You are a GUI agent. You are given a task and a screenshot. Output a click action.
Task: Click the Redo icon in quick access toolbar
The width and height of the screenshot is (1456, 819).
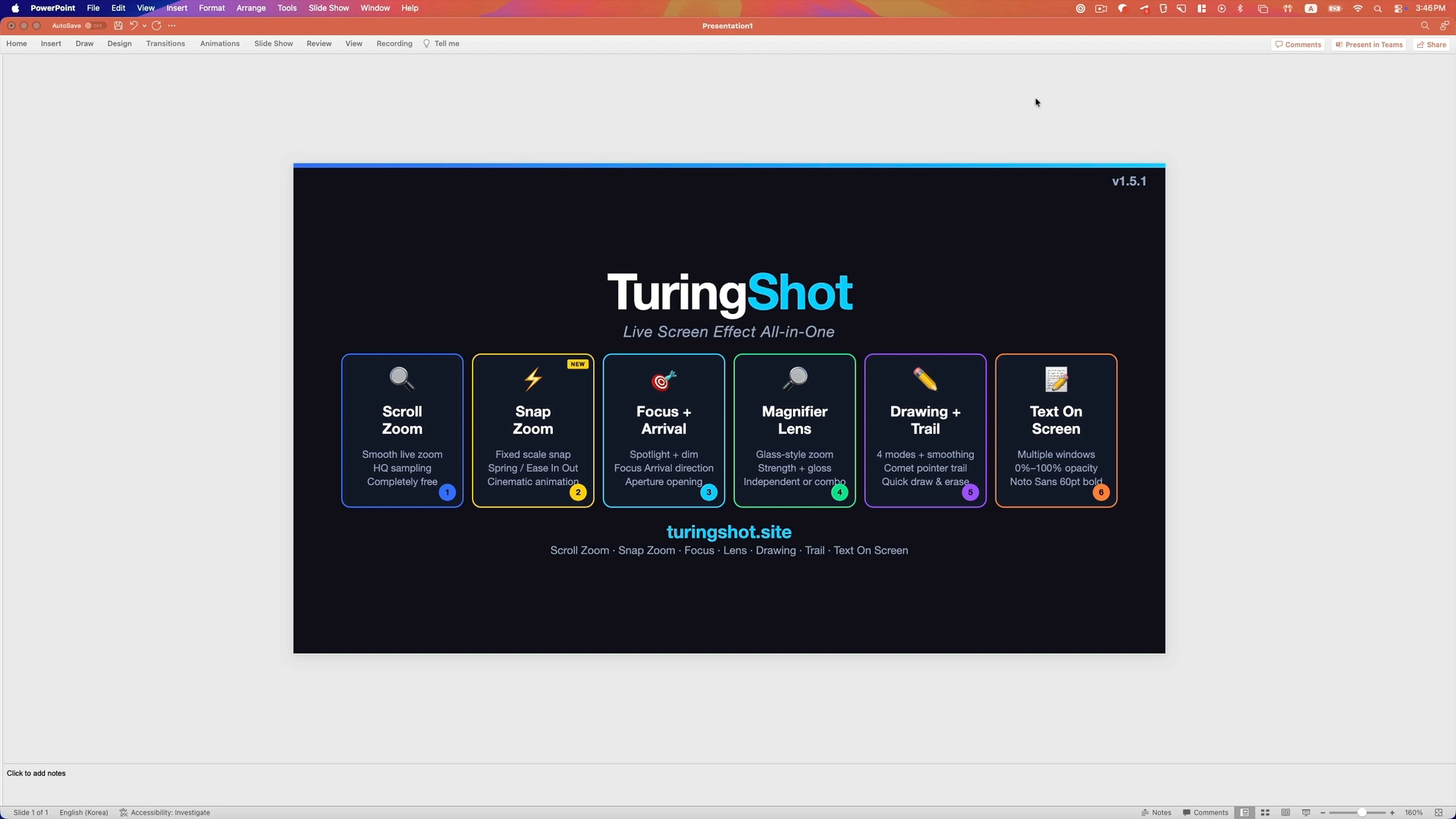tap(157, 26)
